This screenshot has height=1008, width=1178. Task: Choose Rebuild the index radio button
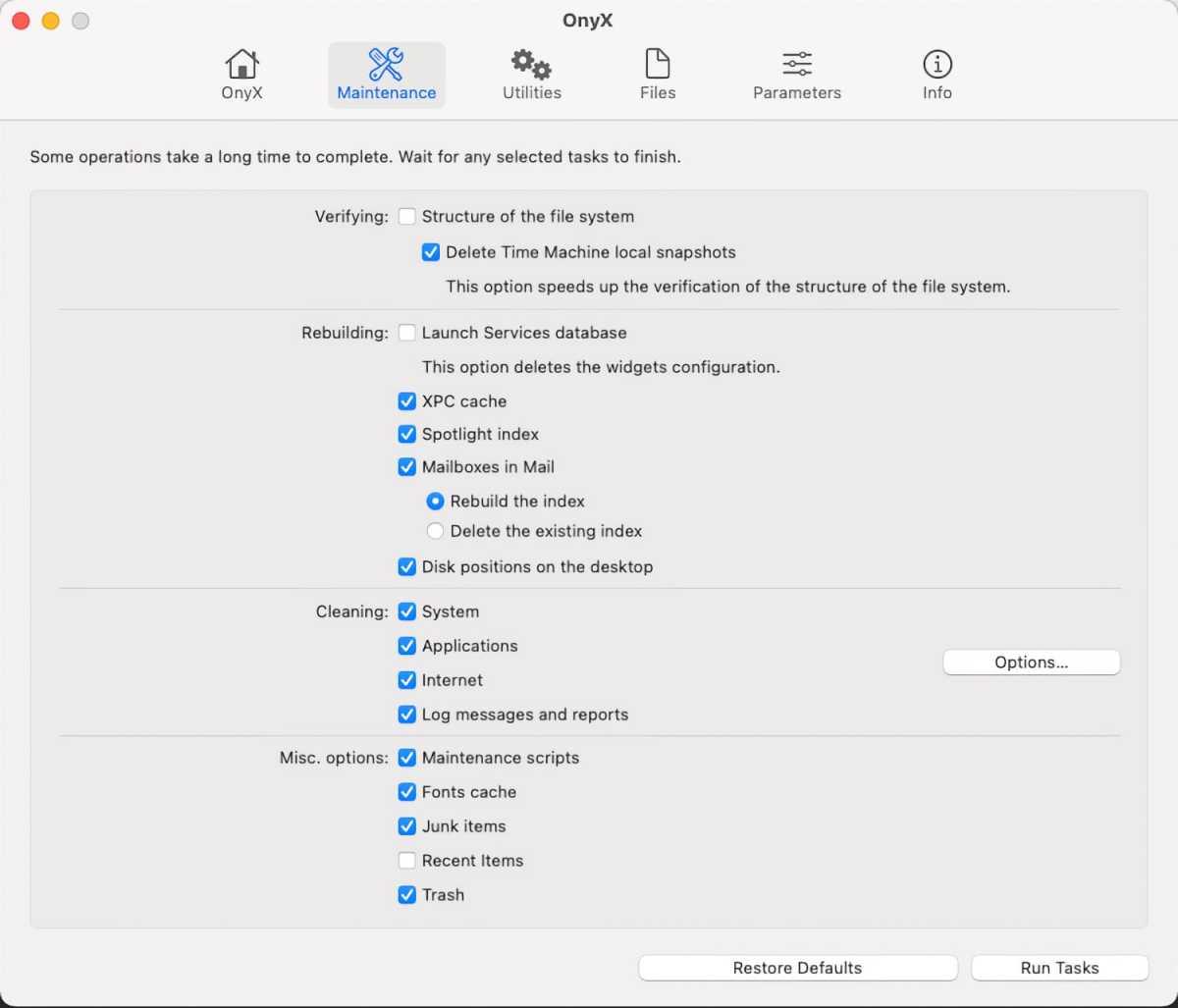[x=436, y=502]
